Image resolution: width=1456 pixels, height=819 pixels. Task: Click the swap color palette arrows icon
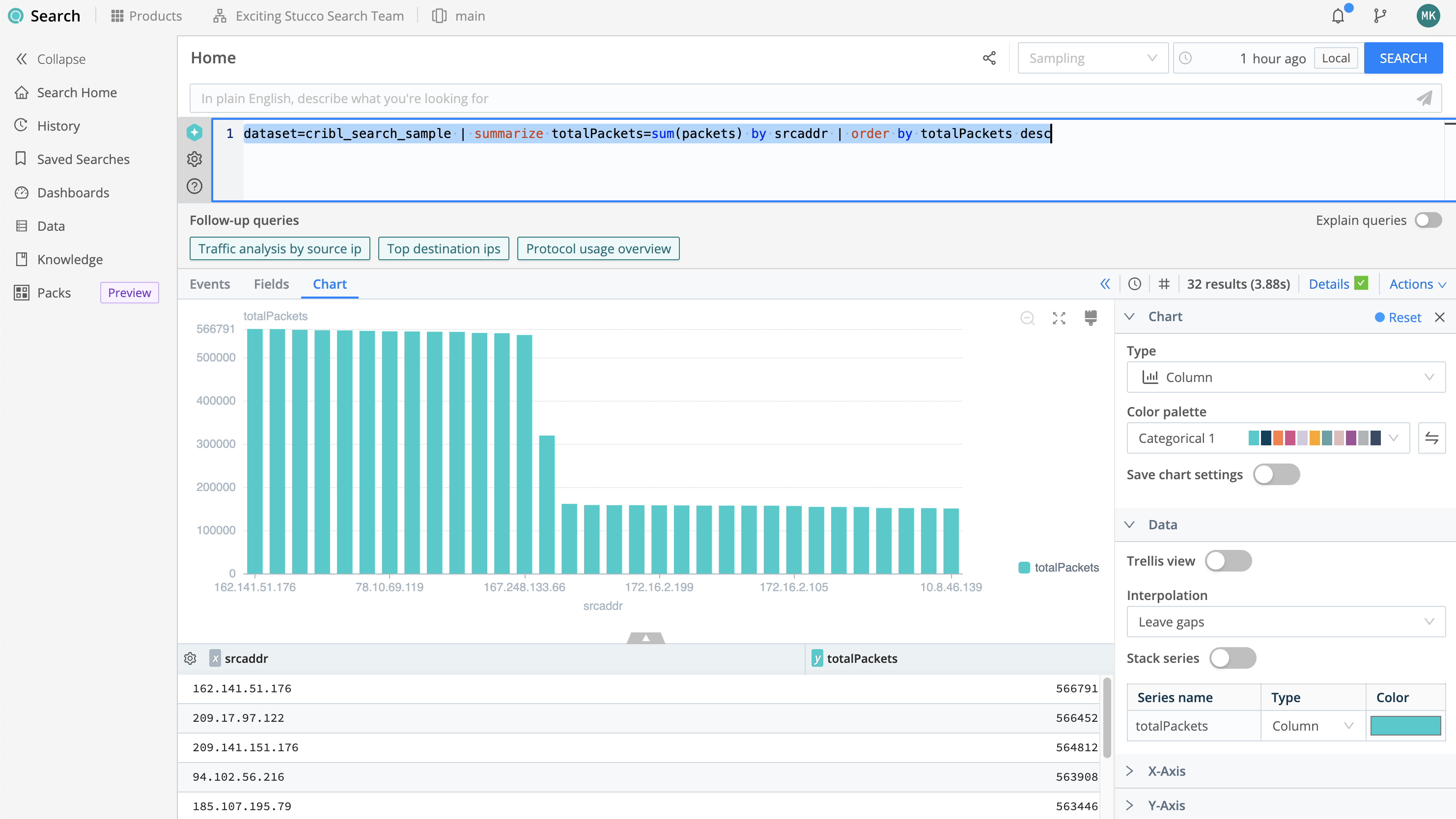point(1431,438)
